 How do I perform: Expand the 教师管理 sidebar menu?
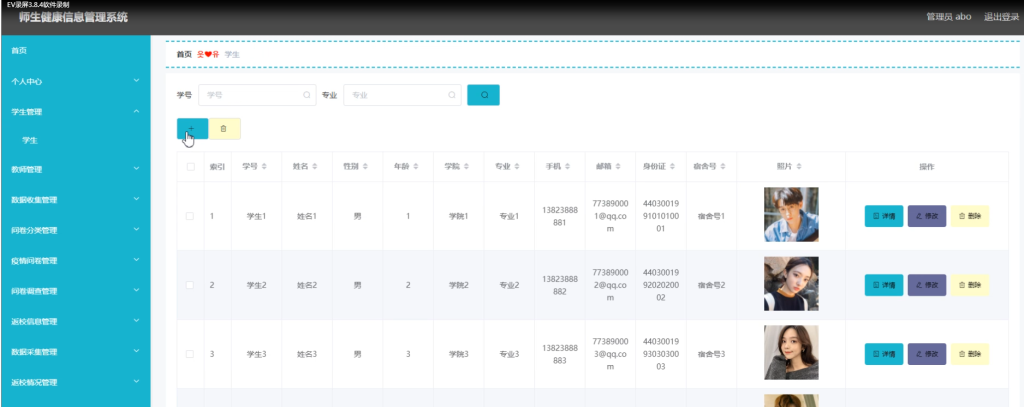75,169
